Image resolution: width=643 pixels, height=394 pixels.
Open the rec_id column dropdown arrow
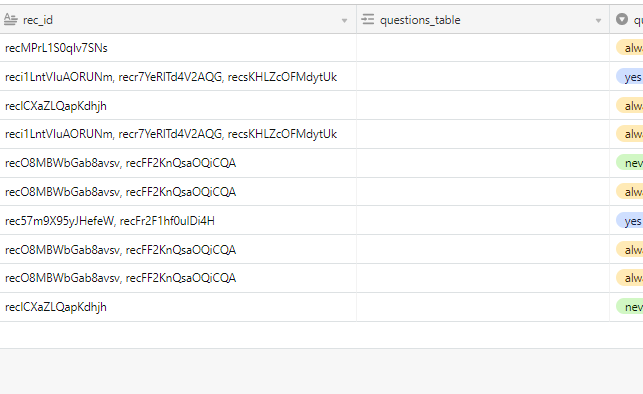(344, 20)
